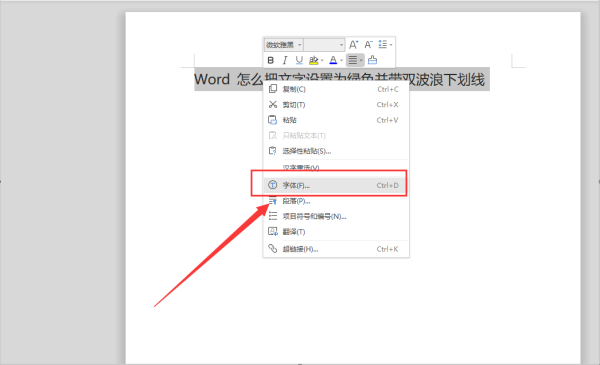Decrease font size with the A- icon
This screenshot has width=600, height=365.
368,45
